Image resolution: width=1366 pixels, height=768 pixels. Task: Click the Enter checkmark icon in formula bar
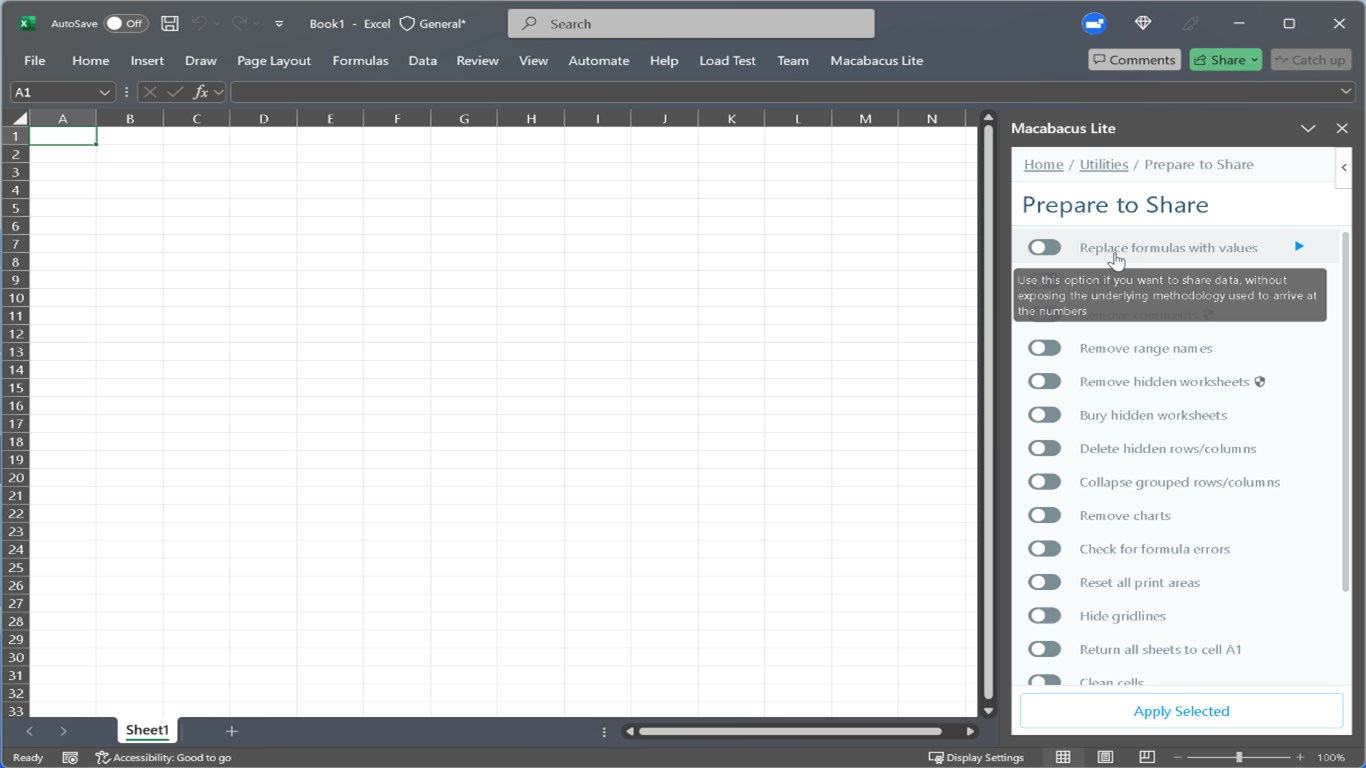pyautogui.click(x=175, y=92)
